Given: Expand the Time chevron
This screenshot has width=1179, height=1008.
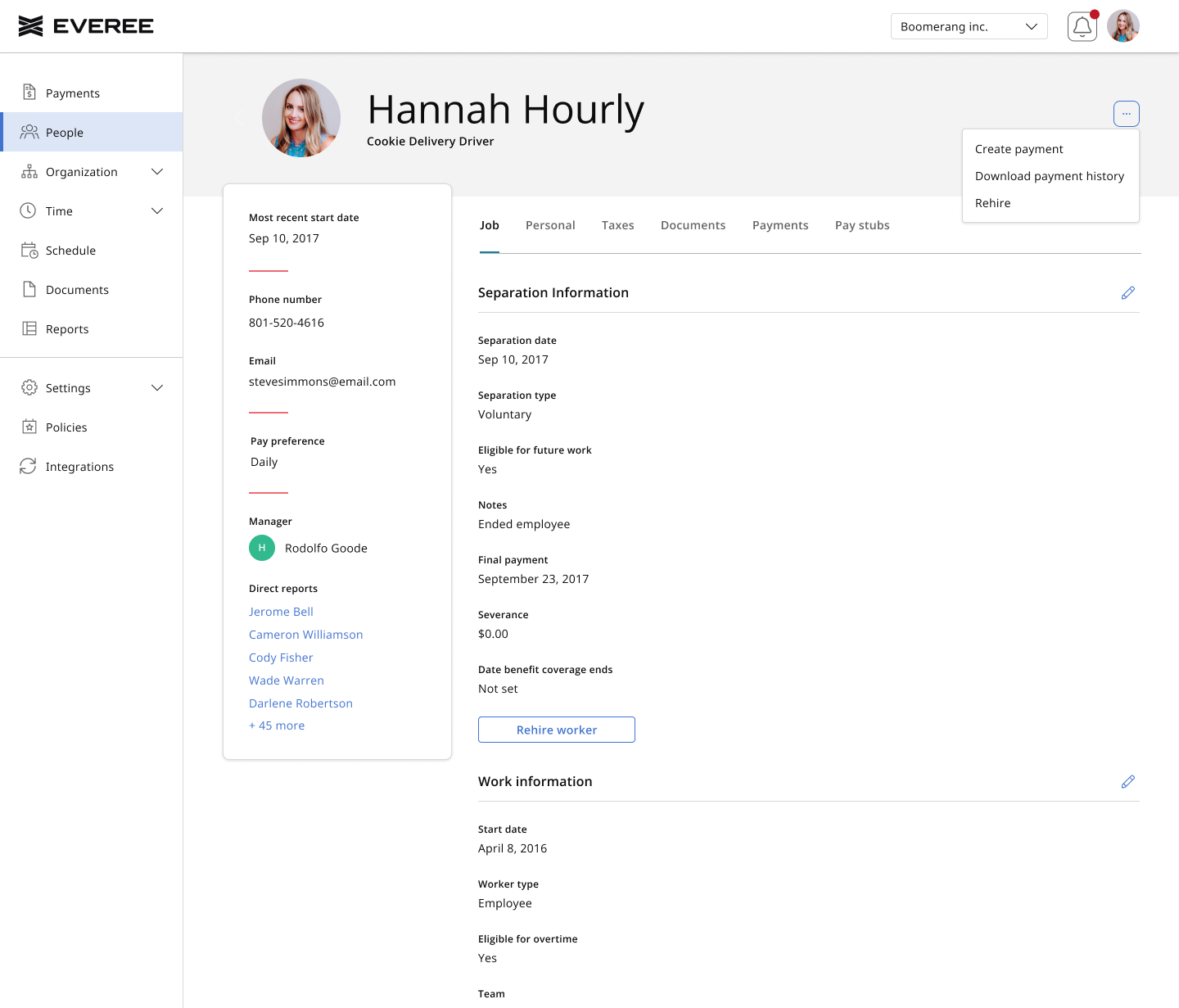Looking at the screenshot, I should click(x=157, y=210).
